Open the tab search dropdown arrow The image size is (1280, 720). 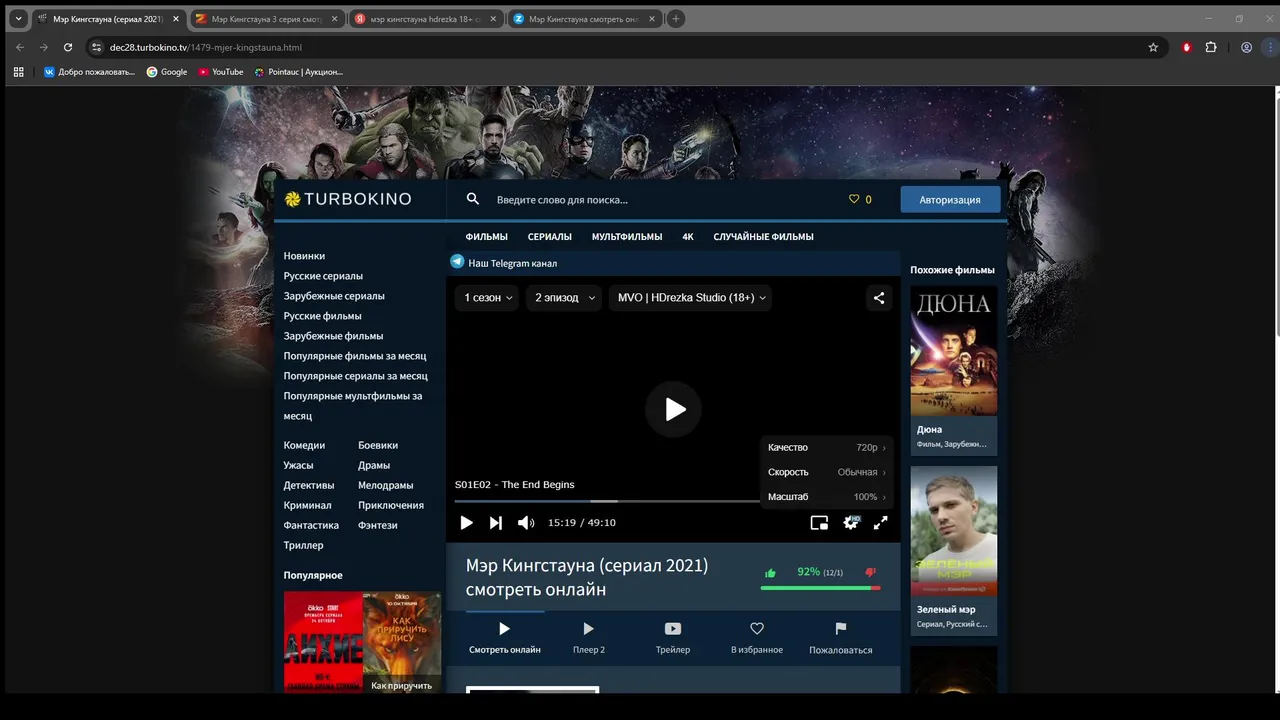point(18,19)
